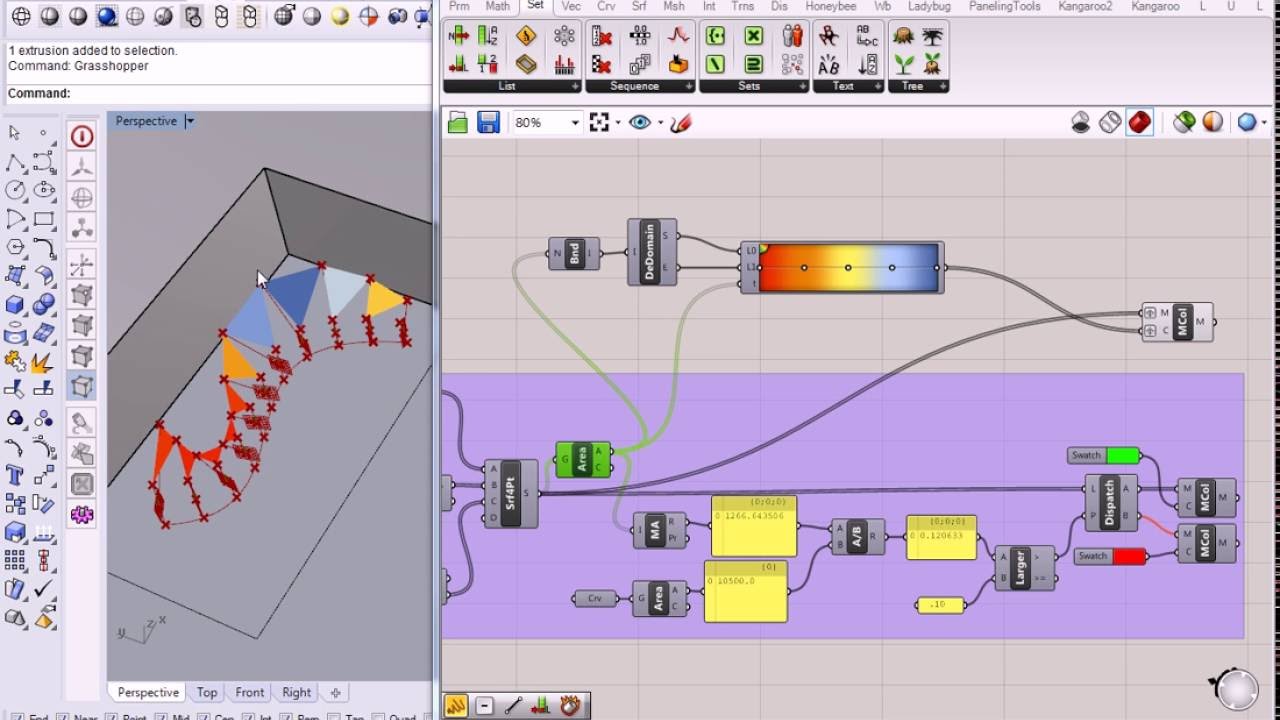
Task: Click the palm tree component icon
Action: pos(933,36)
